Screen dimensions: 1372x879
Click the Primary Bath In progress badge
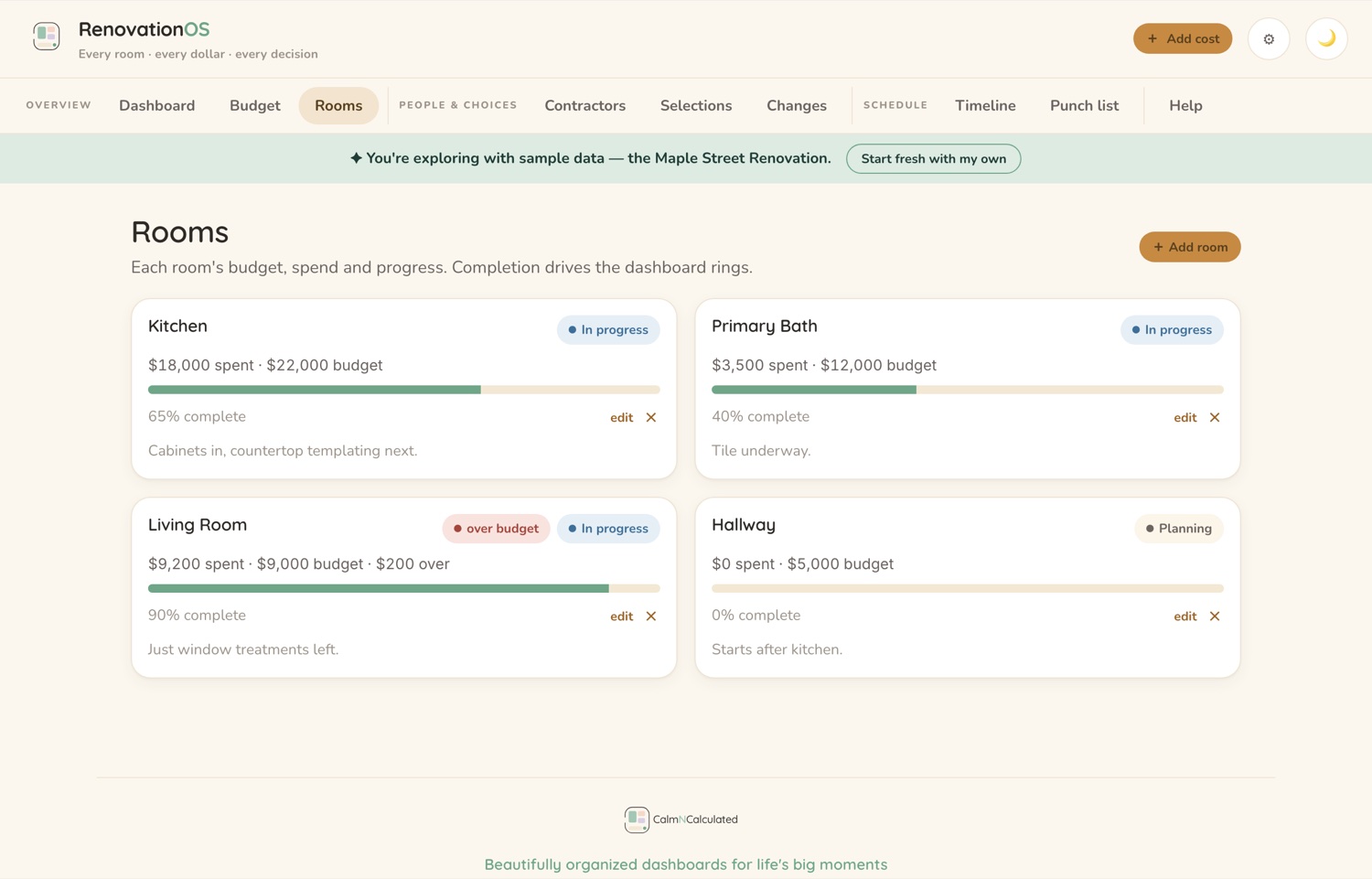(x=1172, y=329)
